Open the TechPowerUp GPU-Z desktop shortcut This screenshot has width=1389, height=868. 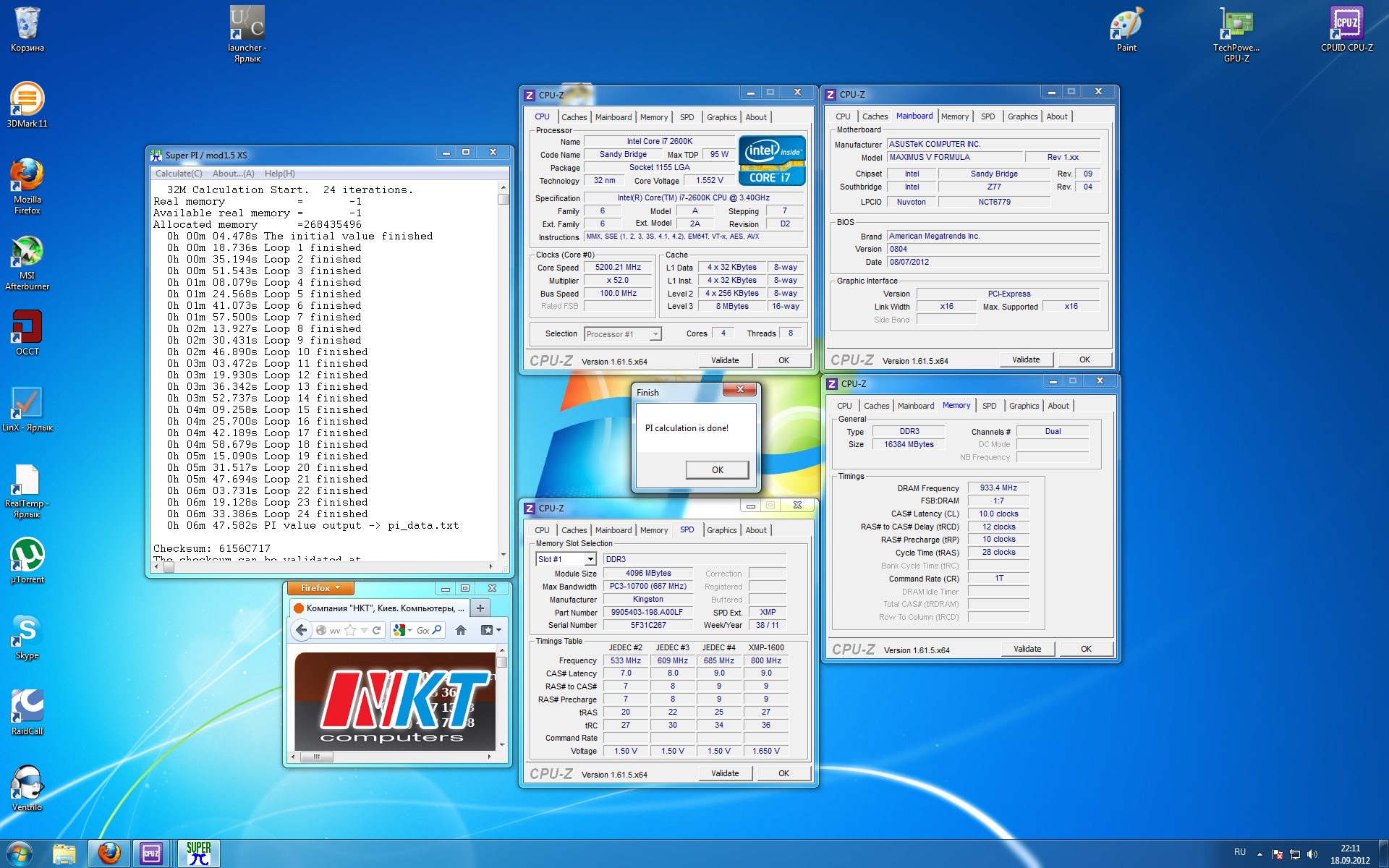tap(1236, 34)
